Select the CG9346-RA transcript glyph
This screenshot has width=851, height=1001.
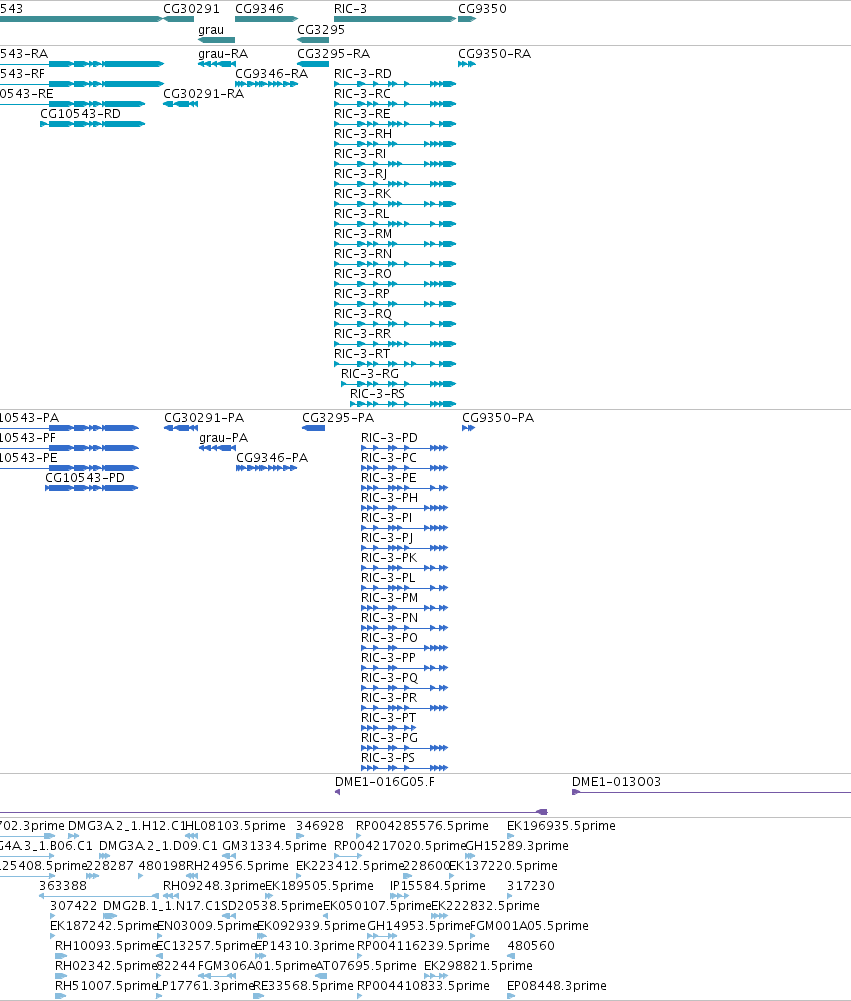266,84
